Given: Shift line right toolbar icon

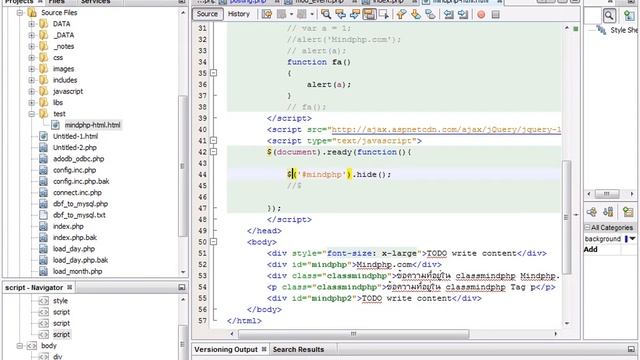Looking at the screenshot, I should [x=463, y=14].
